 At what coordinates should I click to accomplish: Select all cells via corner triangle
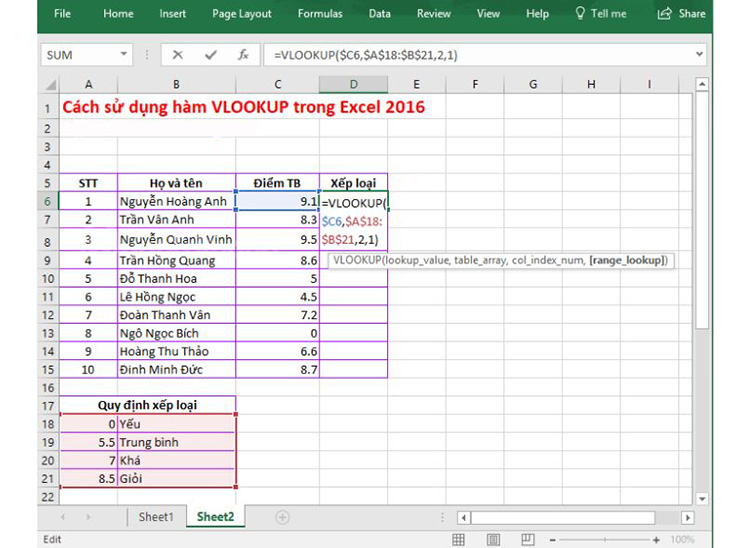click(49, 85)
